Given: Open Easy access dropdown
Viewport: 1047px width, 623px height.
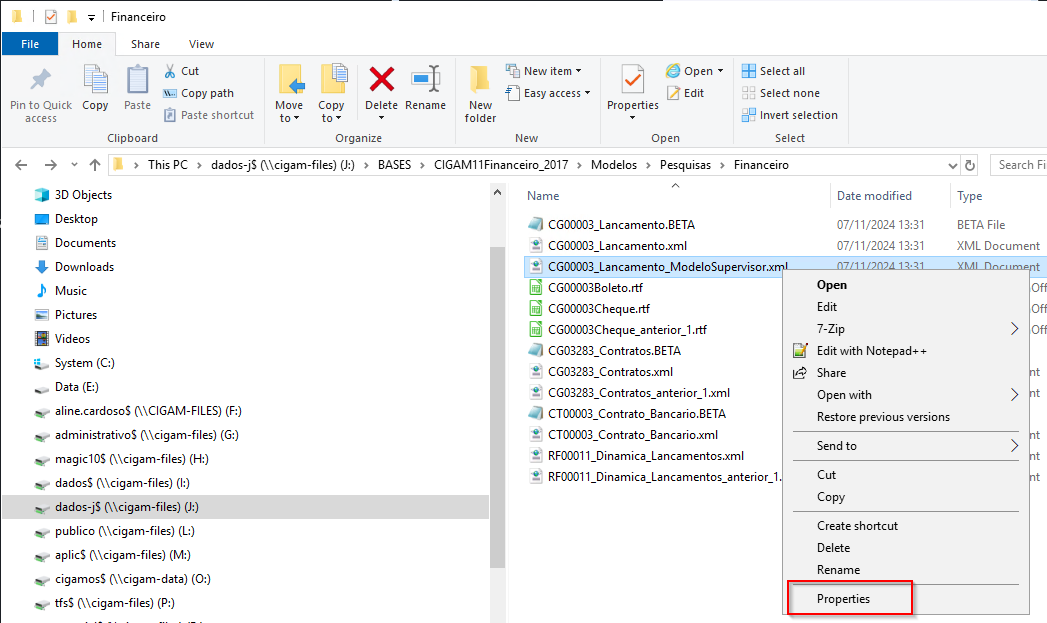Looking at the screenshot, I should point(548,93).
